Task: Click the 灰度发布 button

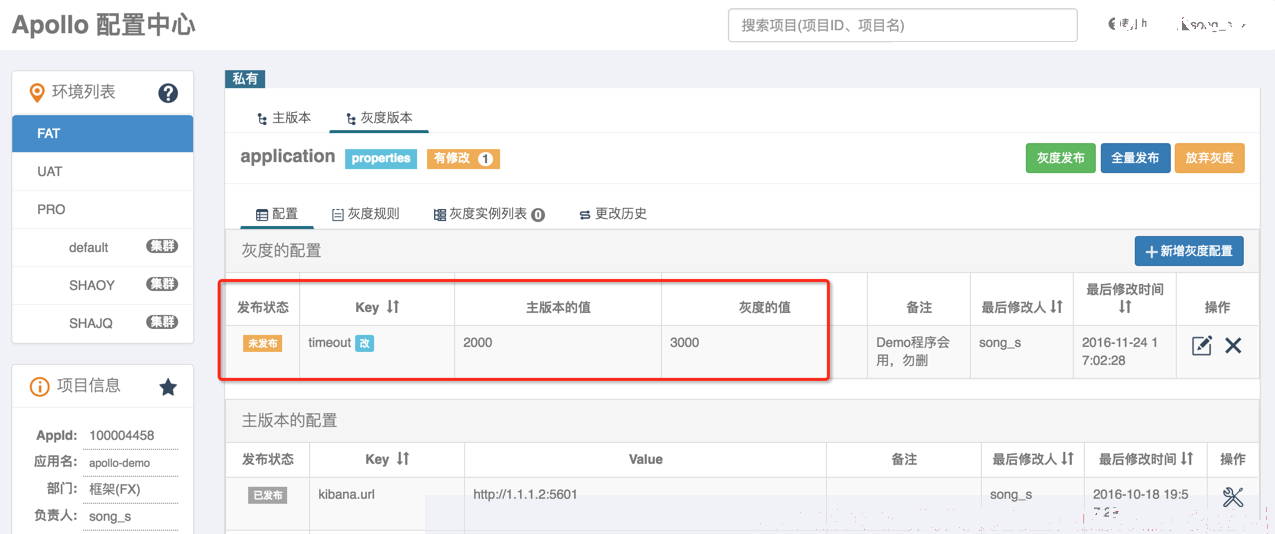Action: point(1061,158)
